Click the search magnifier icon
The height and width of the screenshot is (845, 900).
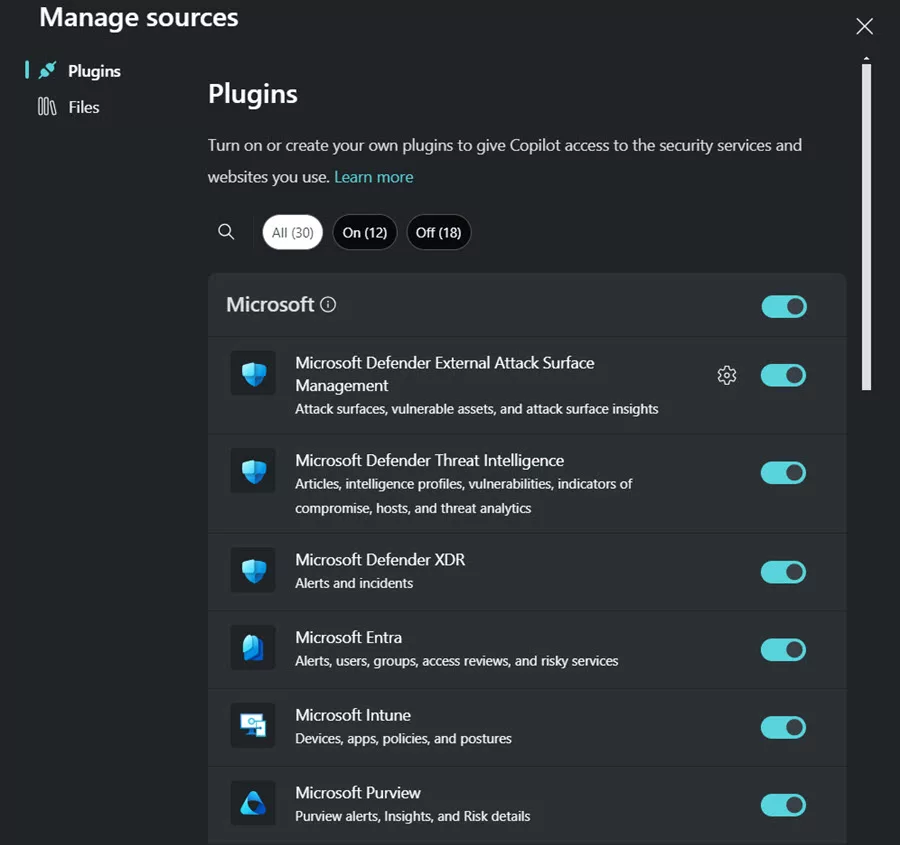click(x=226, y=232)
